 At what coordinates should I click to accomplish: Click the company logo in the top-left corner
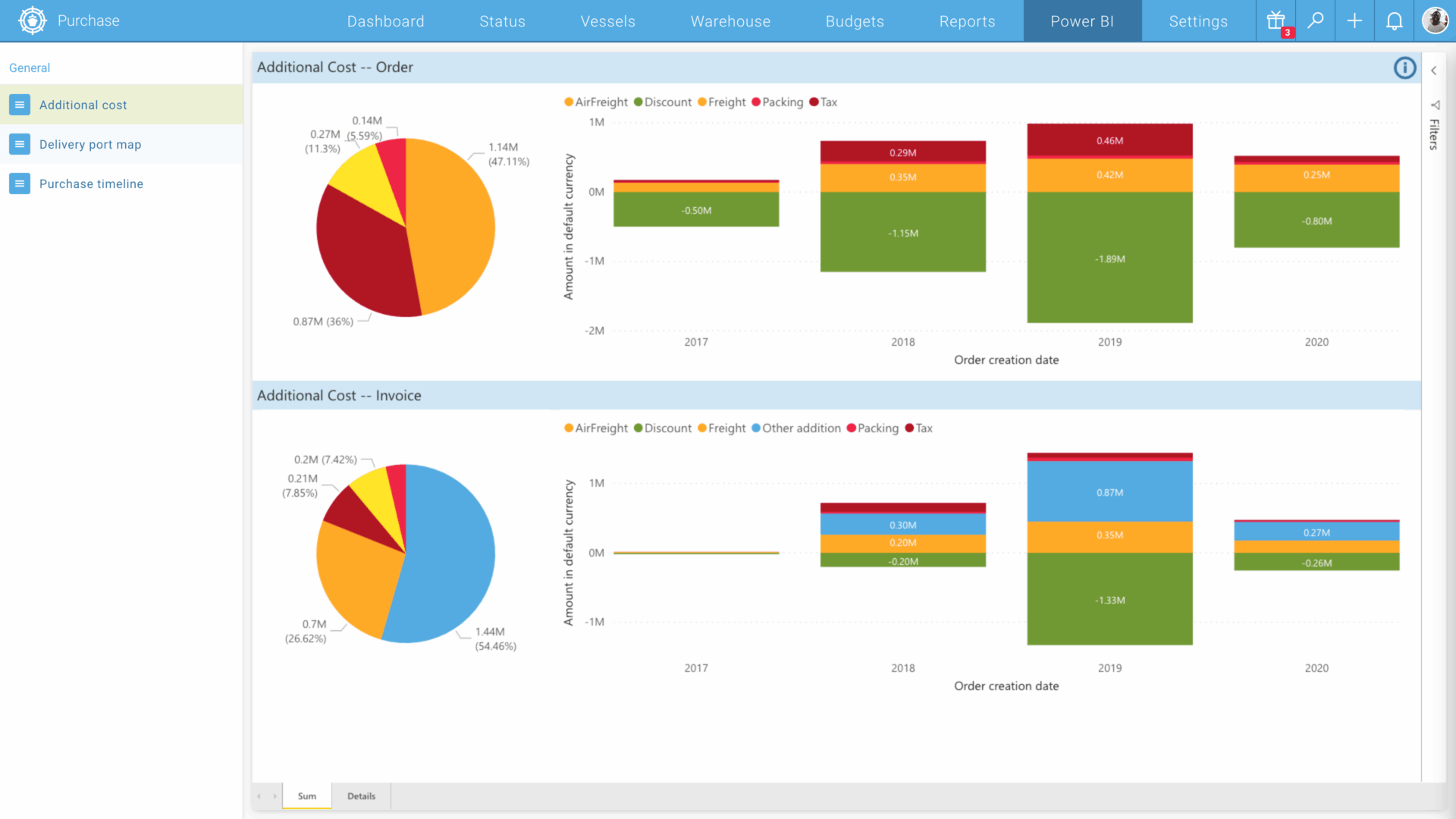point(32,20)
